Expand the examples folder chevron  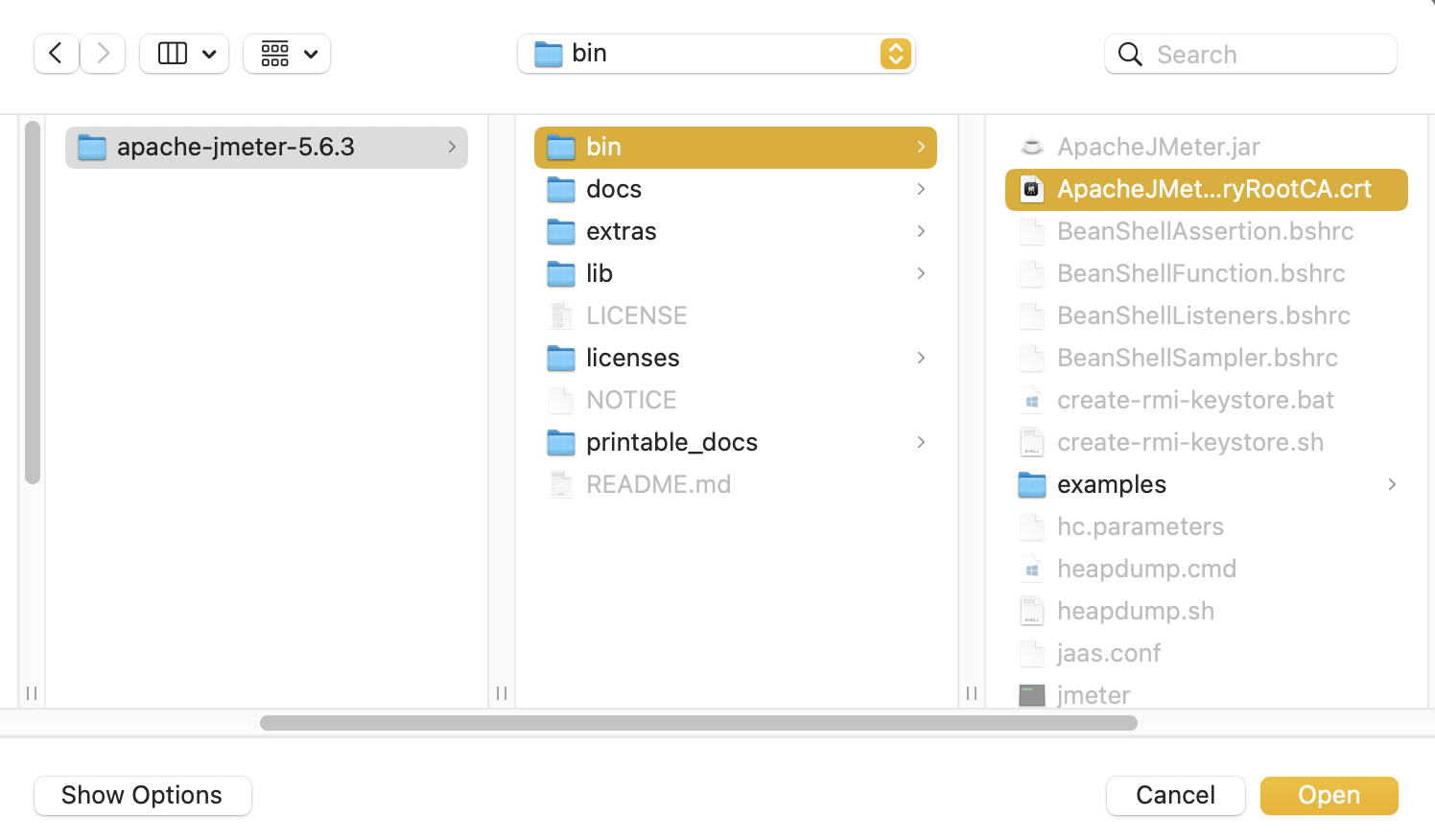1391,484
